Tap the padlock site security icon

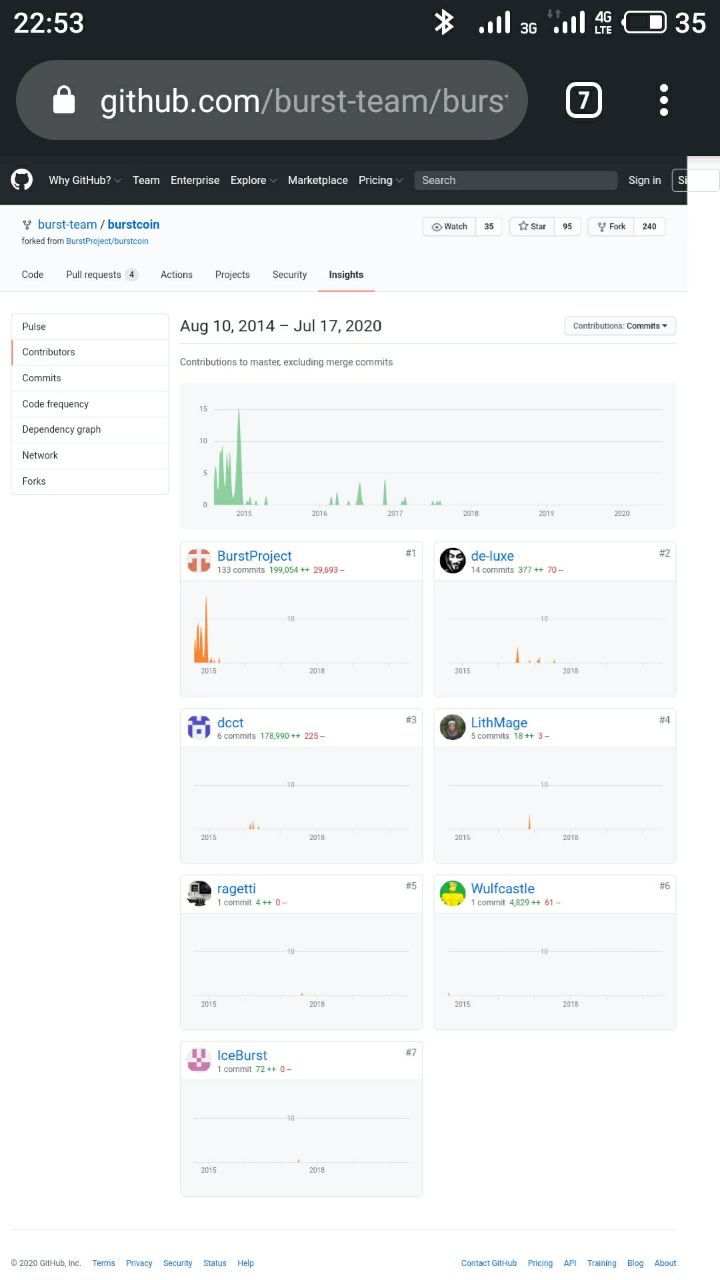point(64,100)
